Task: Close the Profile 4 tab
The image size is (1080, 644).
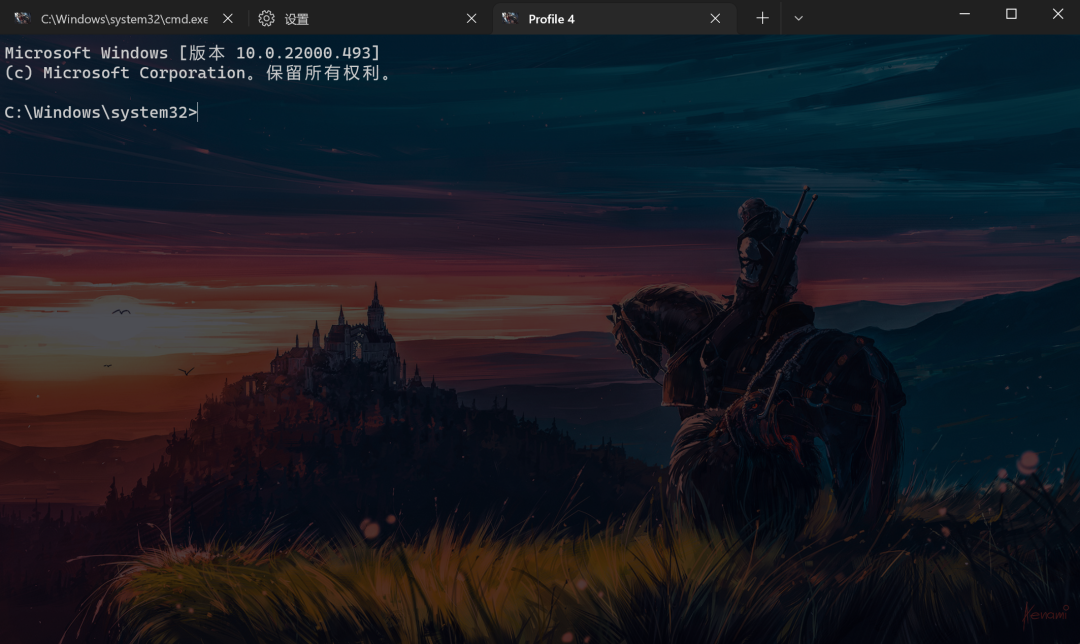Action: (x=715, y=19)
